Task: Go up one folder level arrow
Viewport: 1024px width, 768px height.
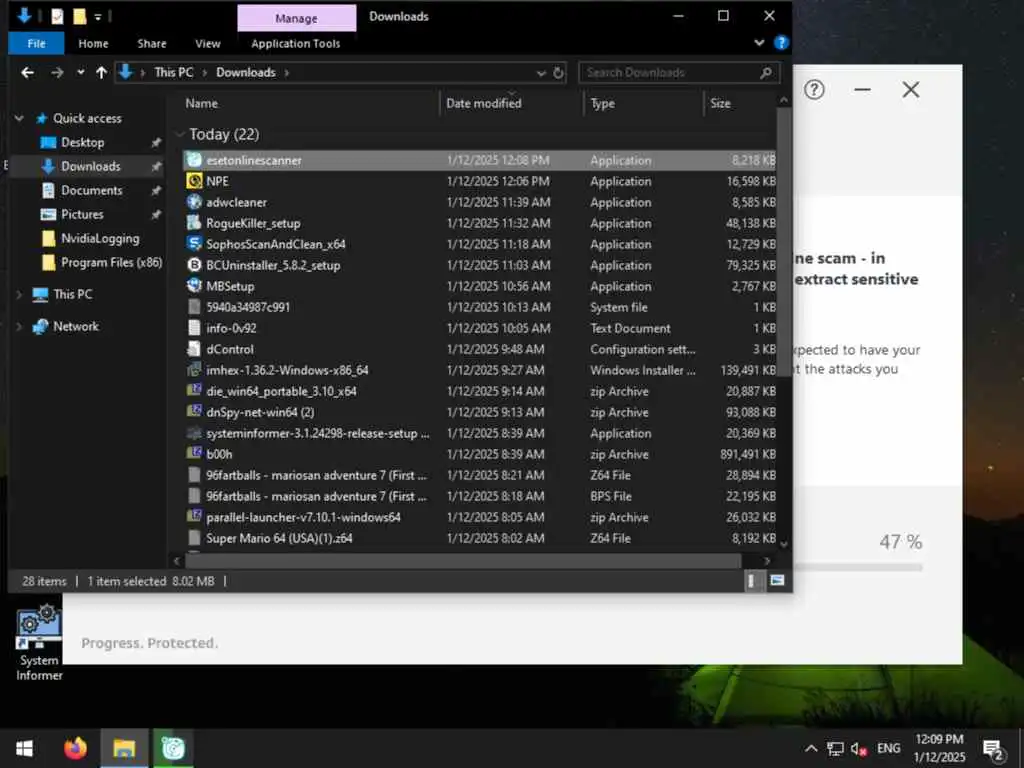Action: click(x=101, y=72)
